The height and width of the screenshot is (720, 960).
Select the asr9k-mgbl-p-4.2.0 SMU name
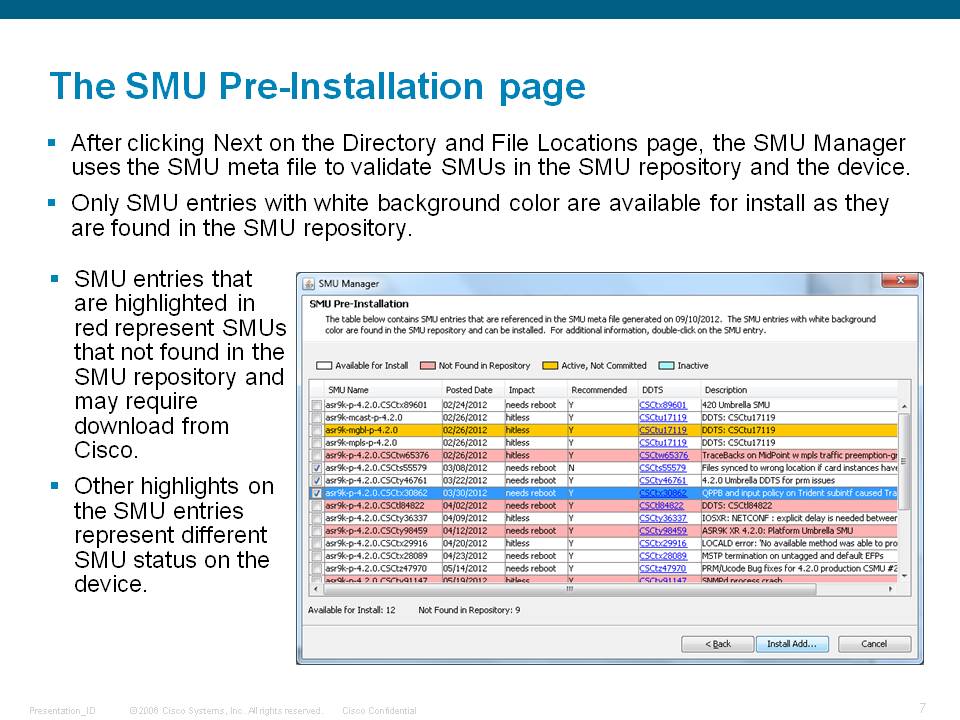[362, 430]
